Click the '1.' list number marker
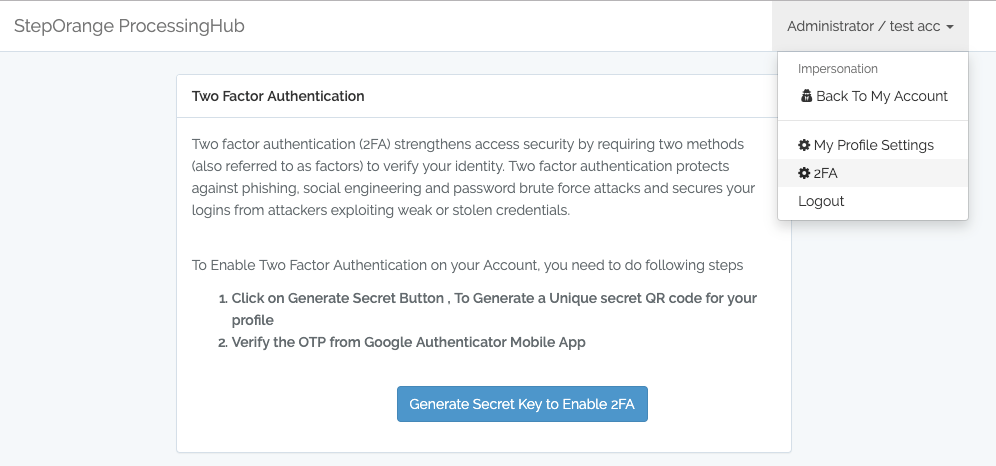This screenshot has width=996, height=466. (222, 299)
